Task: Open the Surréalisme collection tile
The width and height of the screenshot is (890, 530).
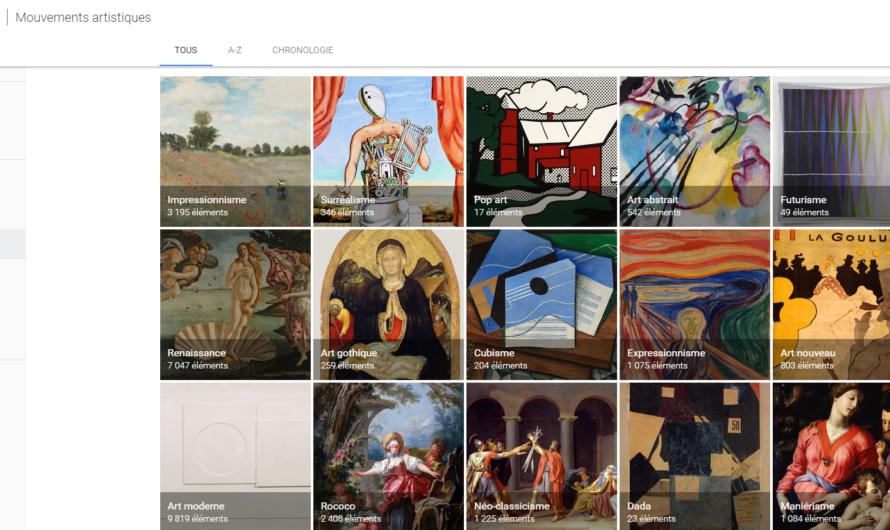Action: coord(388,152)
